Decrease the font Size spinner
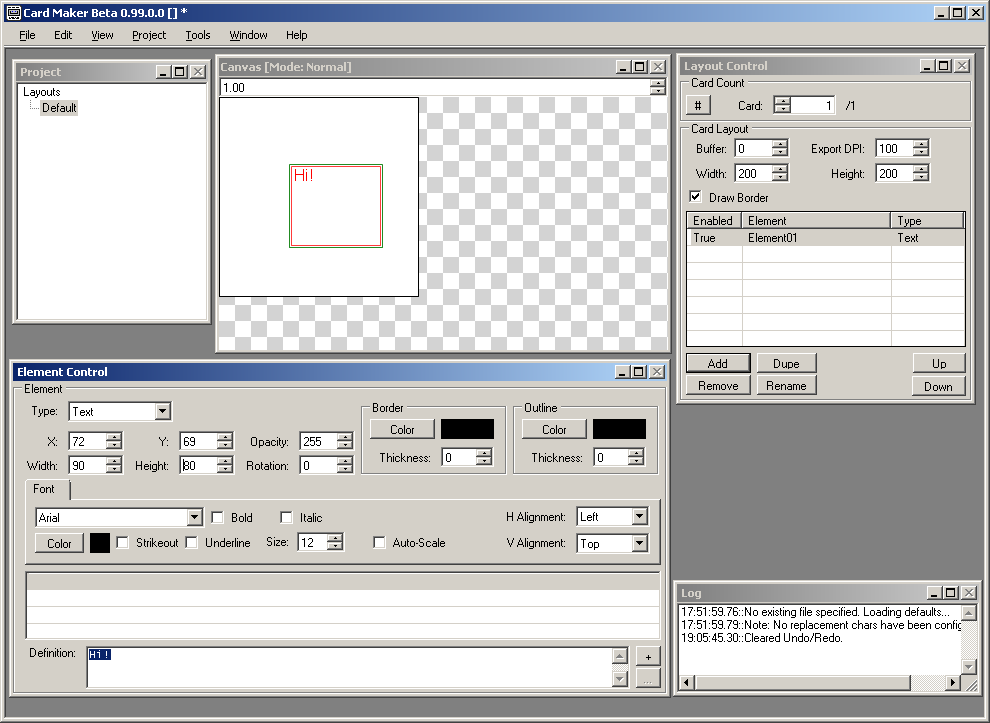The height and width of the screenshot is (723, 990). [x=335, y=547]
